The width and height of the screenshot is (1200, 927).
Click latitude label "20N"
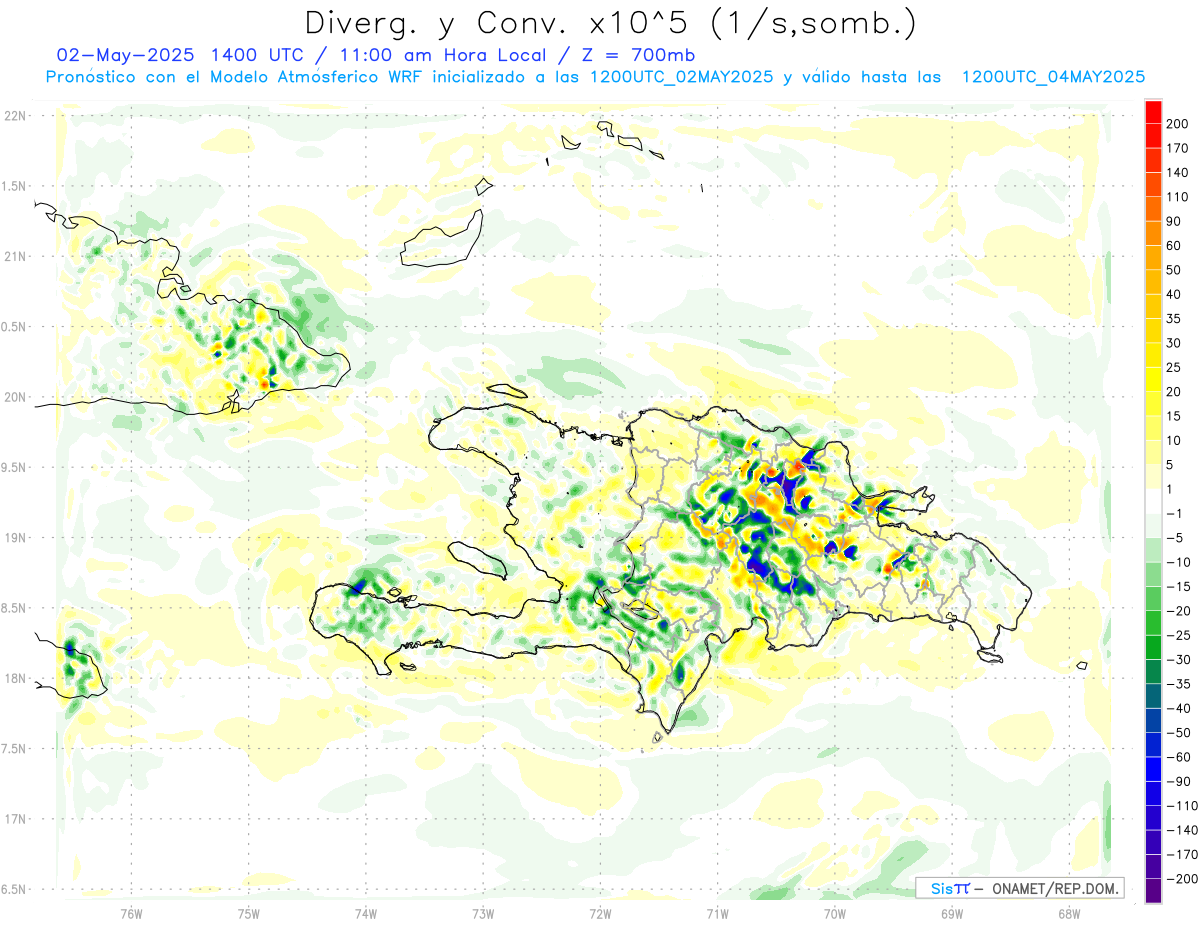(15, 397)
